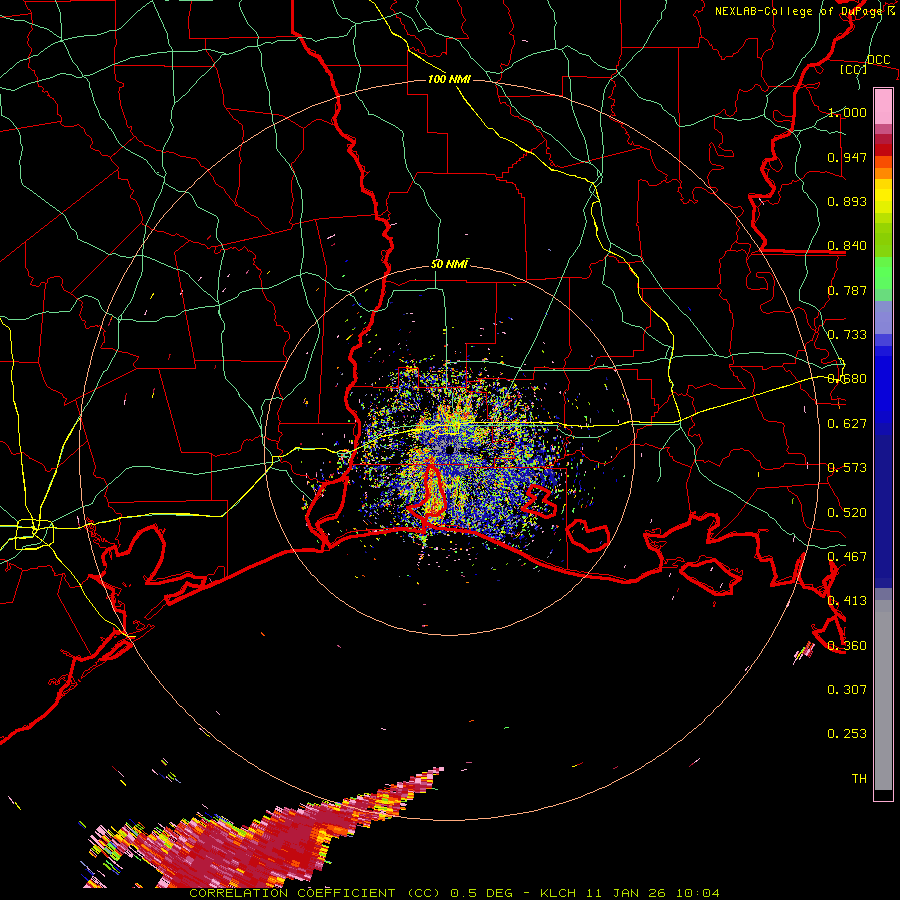Click the "TH" threshold label
Screen dimensions: 900x900
tap(859, 779)
